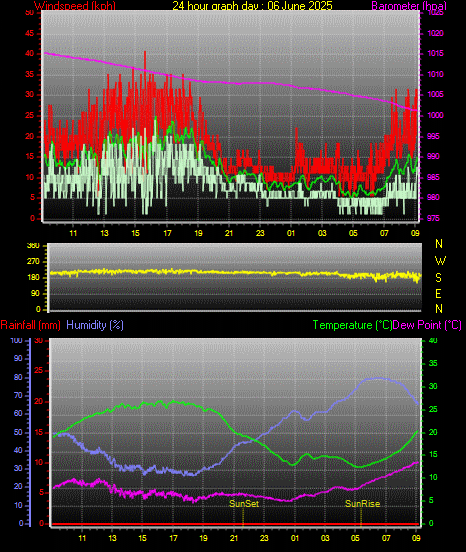Click the windspeed value '25' on left axis
The image size is (466, 552).
(30, 115)
